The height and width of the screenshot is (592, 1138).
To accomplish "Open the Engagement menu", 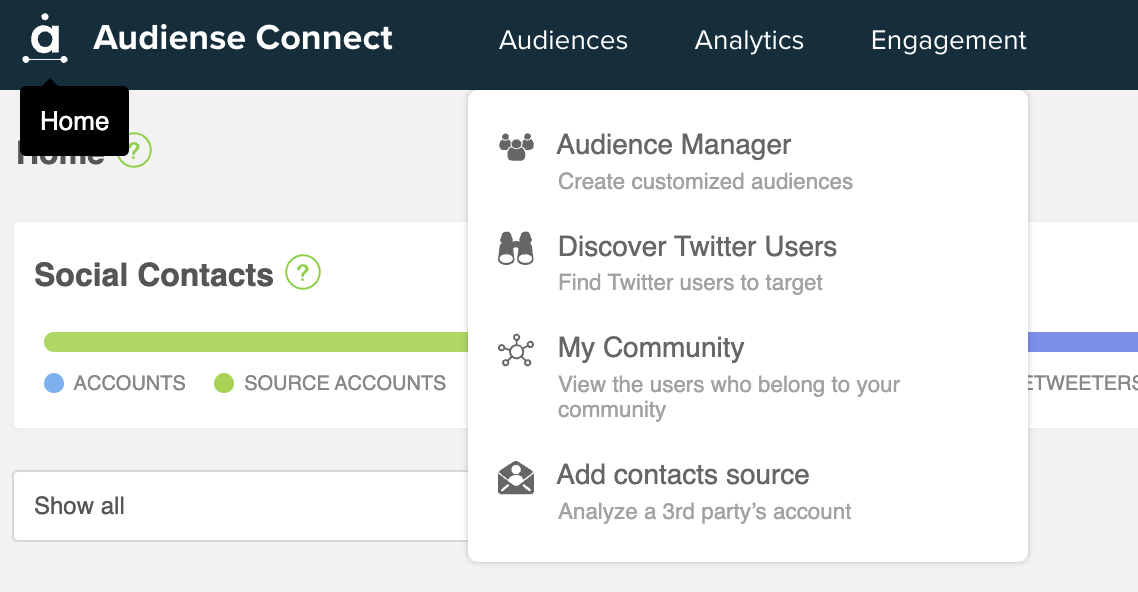I will [949, 40].
